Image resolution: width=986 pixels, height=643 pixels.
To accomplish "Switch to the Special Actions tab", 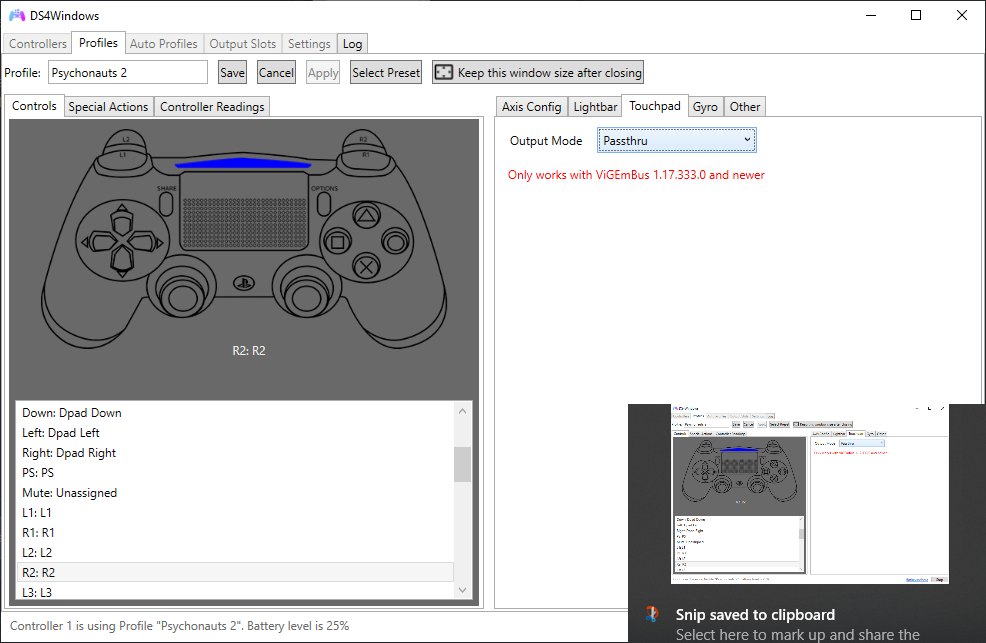I will [x=108, y=107].
